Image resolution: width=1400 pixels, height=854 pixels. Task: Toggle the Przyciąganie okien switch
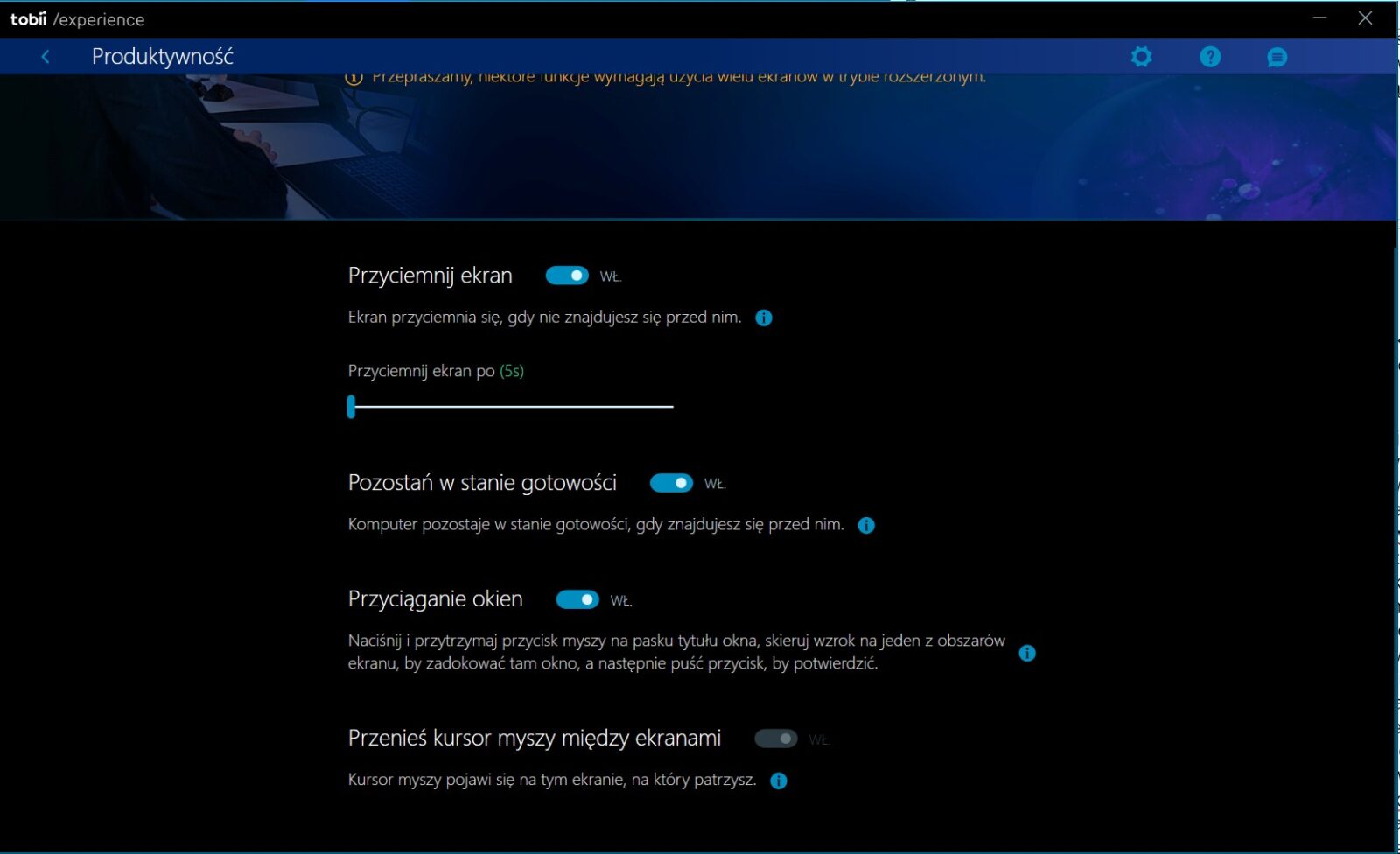(577, 599)
